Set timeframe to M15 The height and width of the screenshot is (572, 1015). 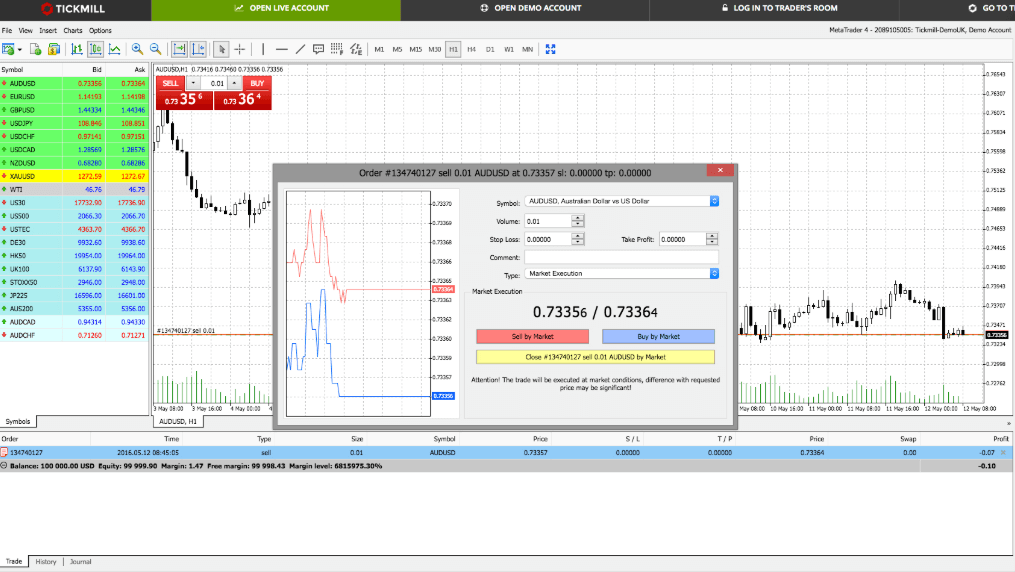pos(416,49)
